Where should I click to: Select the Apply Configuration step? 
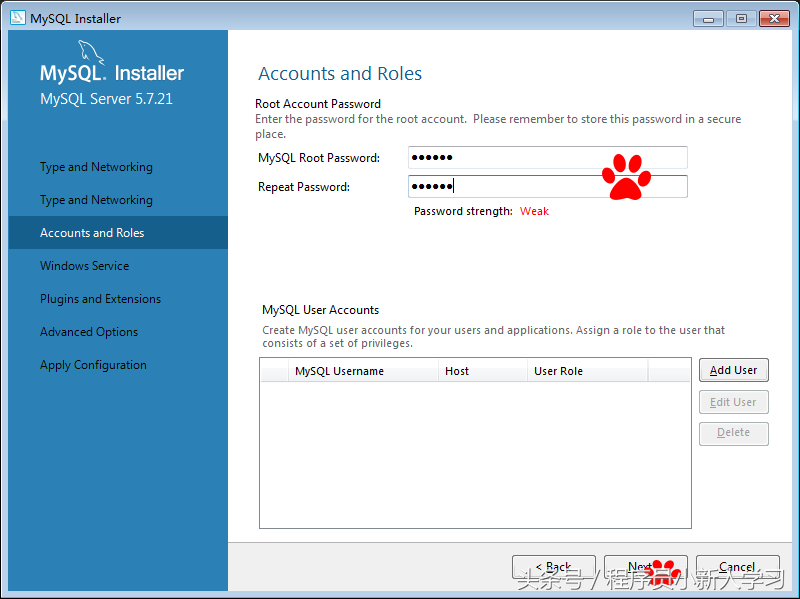coord(93,364)
